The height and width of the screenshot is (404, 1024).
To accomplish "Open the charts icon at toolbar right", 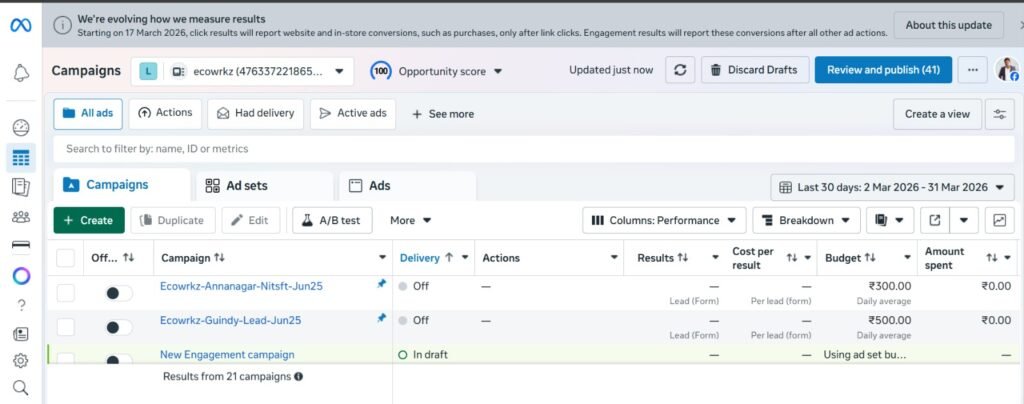I will [x=999, y=220].
